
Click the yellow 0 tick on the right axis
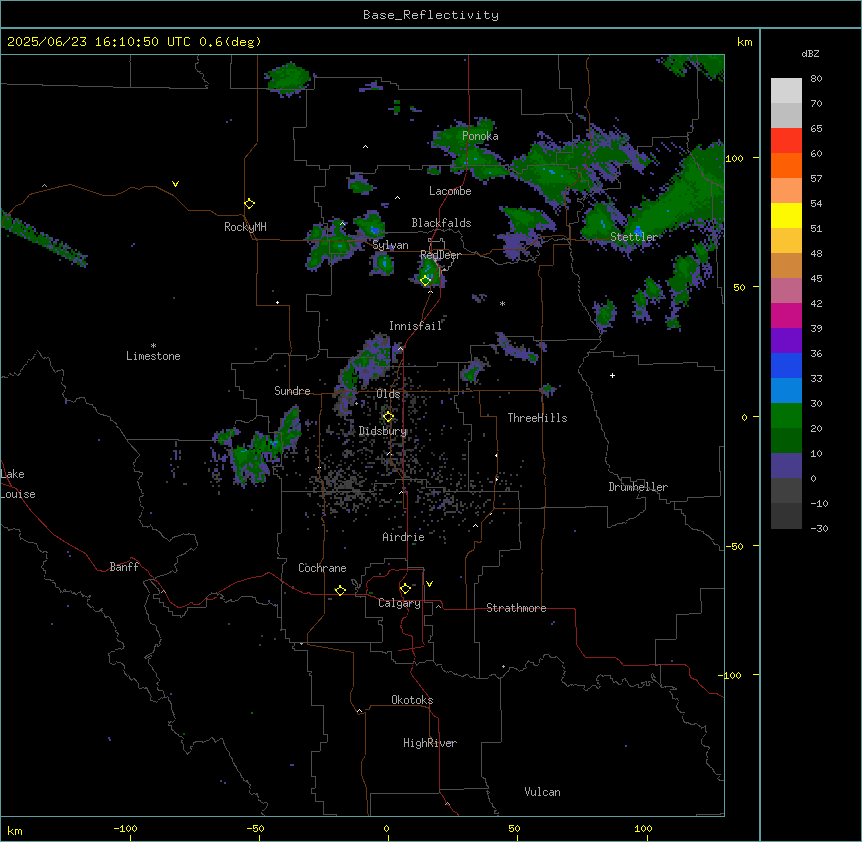coord(744,417)
